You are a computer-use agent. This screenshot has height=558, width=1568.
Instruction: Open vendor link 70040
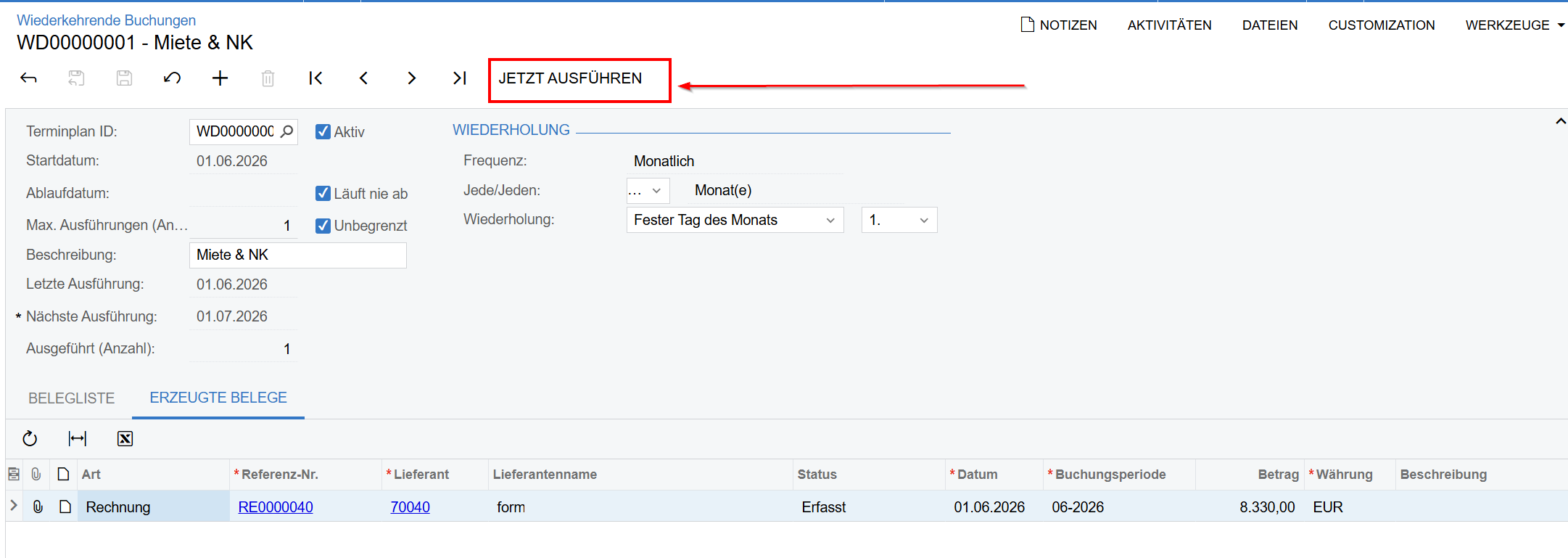[410, 507]
